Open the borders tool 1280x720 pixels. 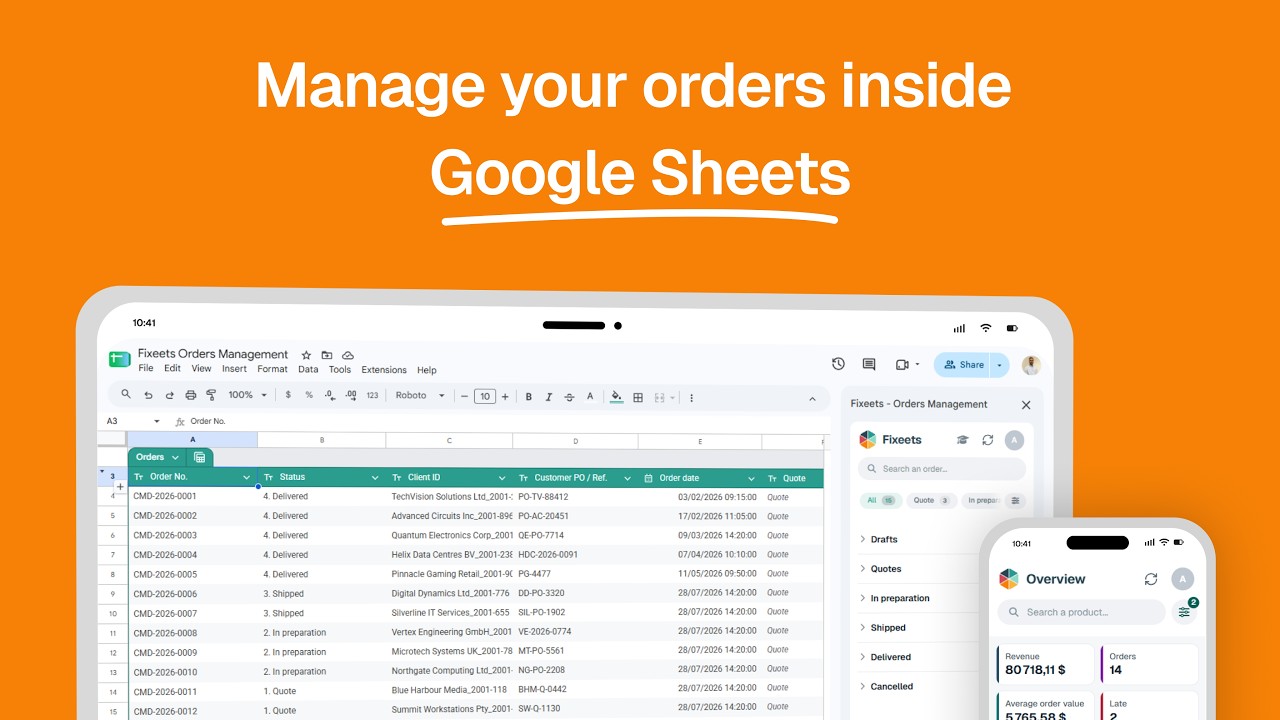point(638,397)
